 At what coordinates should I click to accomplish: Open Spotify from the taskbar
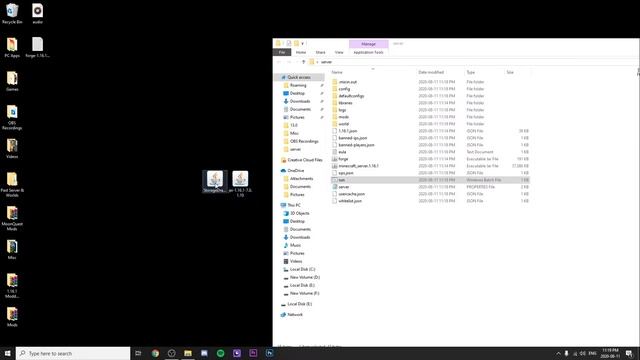click(x=220, y=353)
